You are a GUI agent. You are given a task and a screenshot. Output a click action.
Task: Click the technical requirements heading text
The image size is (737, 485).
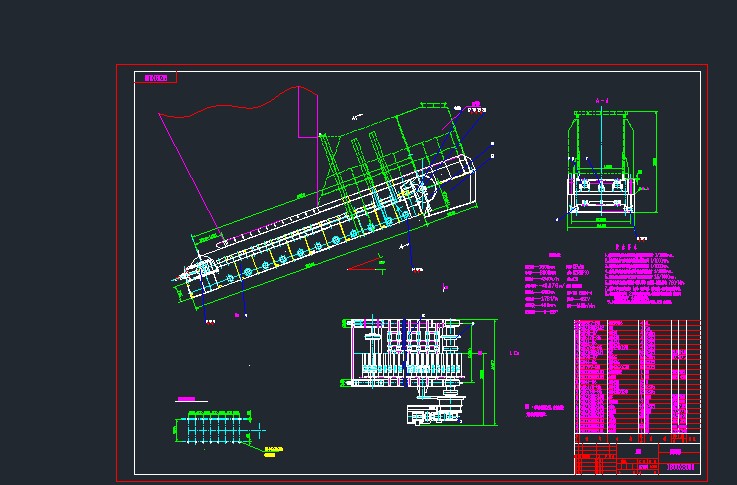(627, 247)
